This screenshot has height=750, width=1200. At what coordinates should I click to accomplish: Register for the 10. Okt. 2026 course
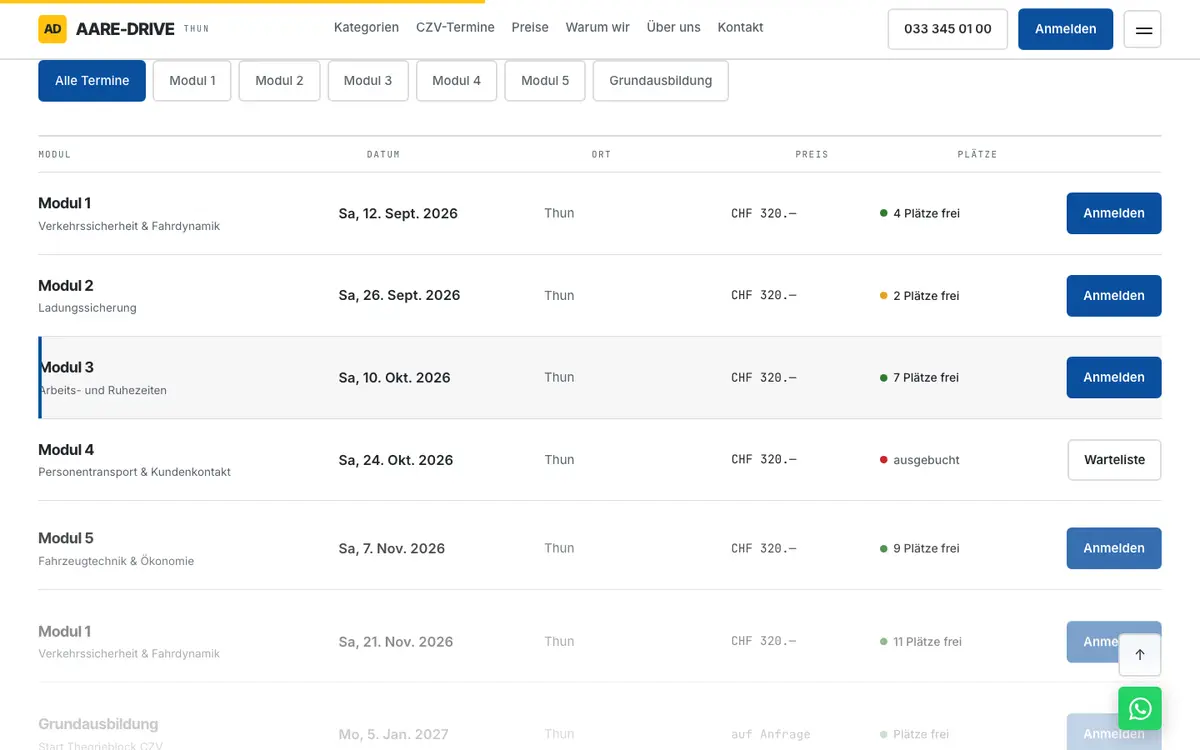click(x=1114, y=378)
